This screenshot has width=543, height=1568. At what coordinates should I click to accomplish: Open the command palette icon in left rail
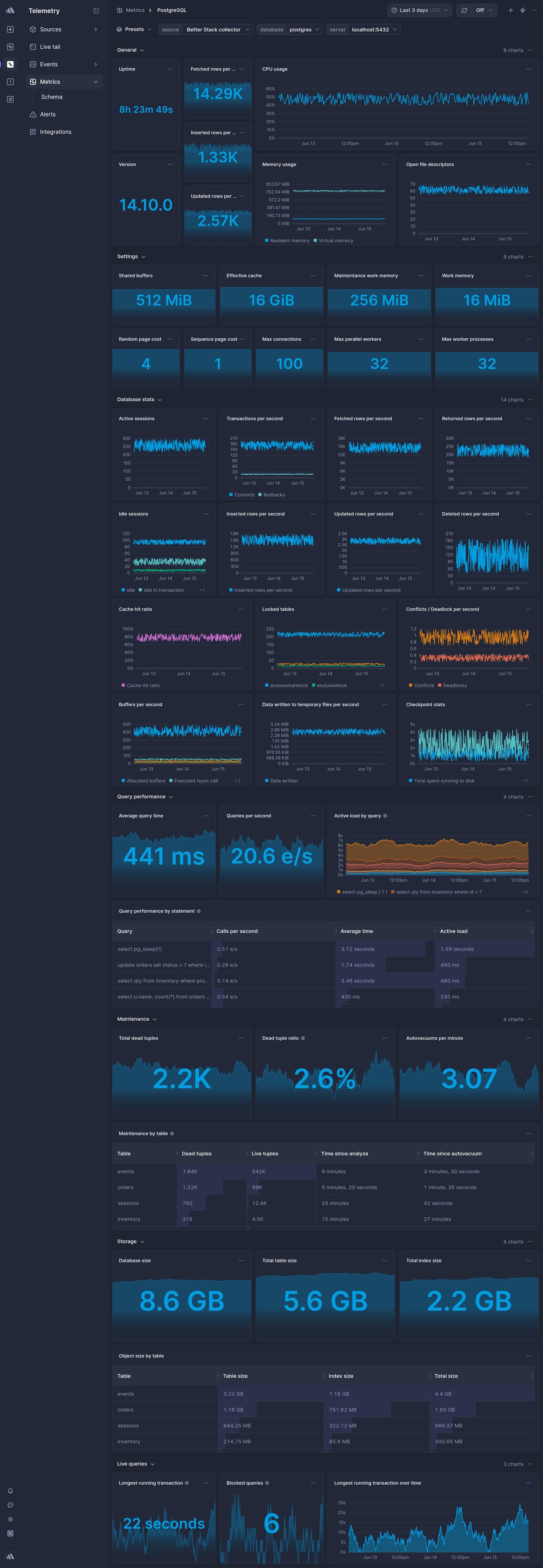click(x=10, y=1533)
